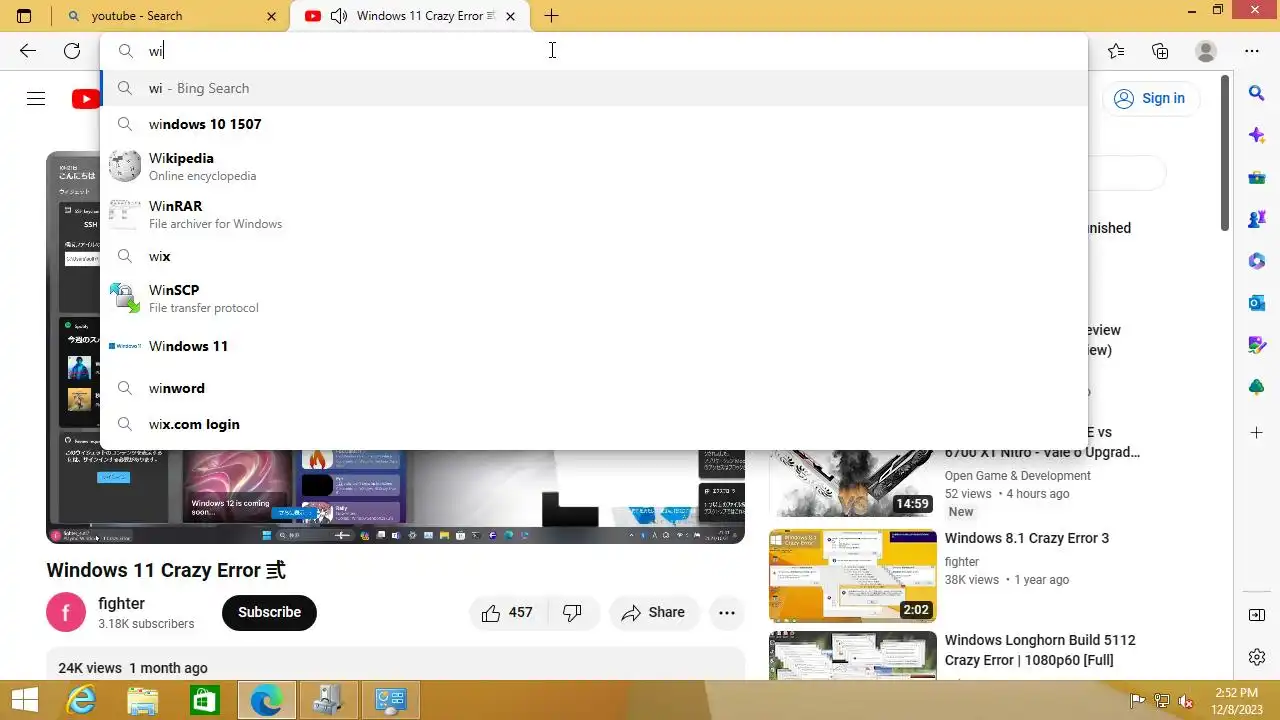Open the YouTube hamburger menu
The image size is (1280, 720).
(36, 98)
